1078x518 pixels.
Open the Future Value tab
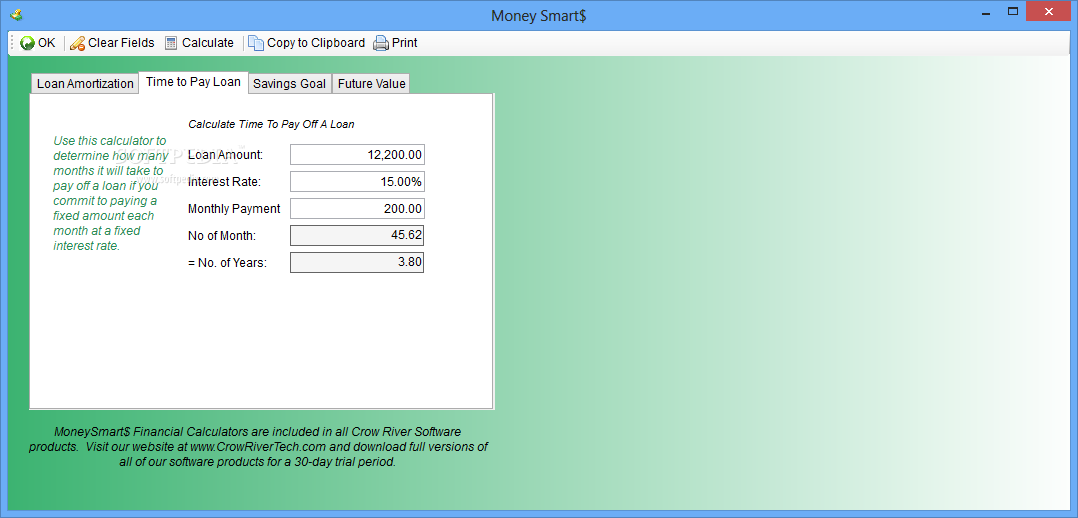click(x=371, y=84)
